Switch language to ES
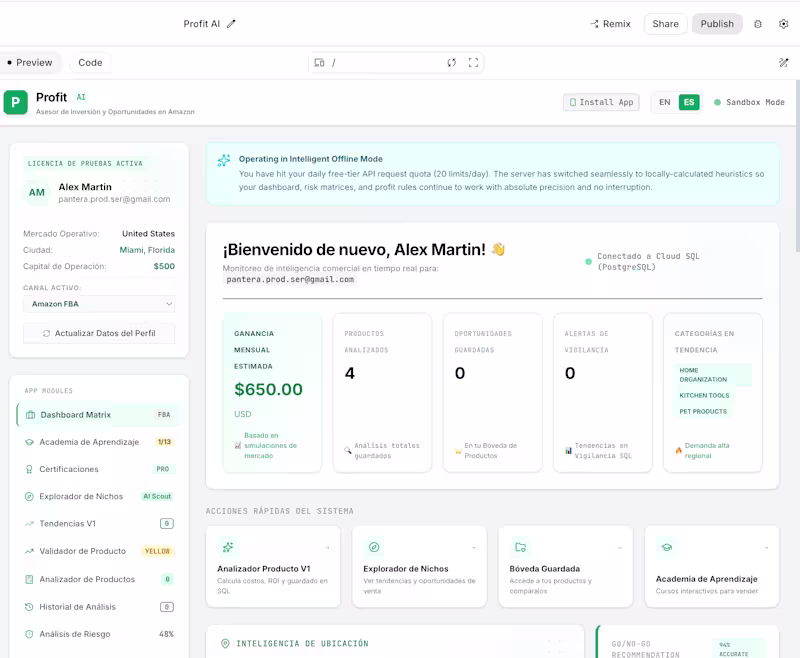800x658 pixels. [x=689, y=102]
